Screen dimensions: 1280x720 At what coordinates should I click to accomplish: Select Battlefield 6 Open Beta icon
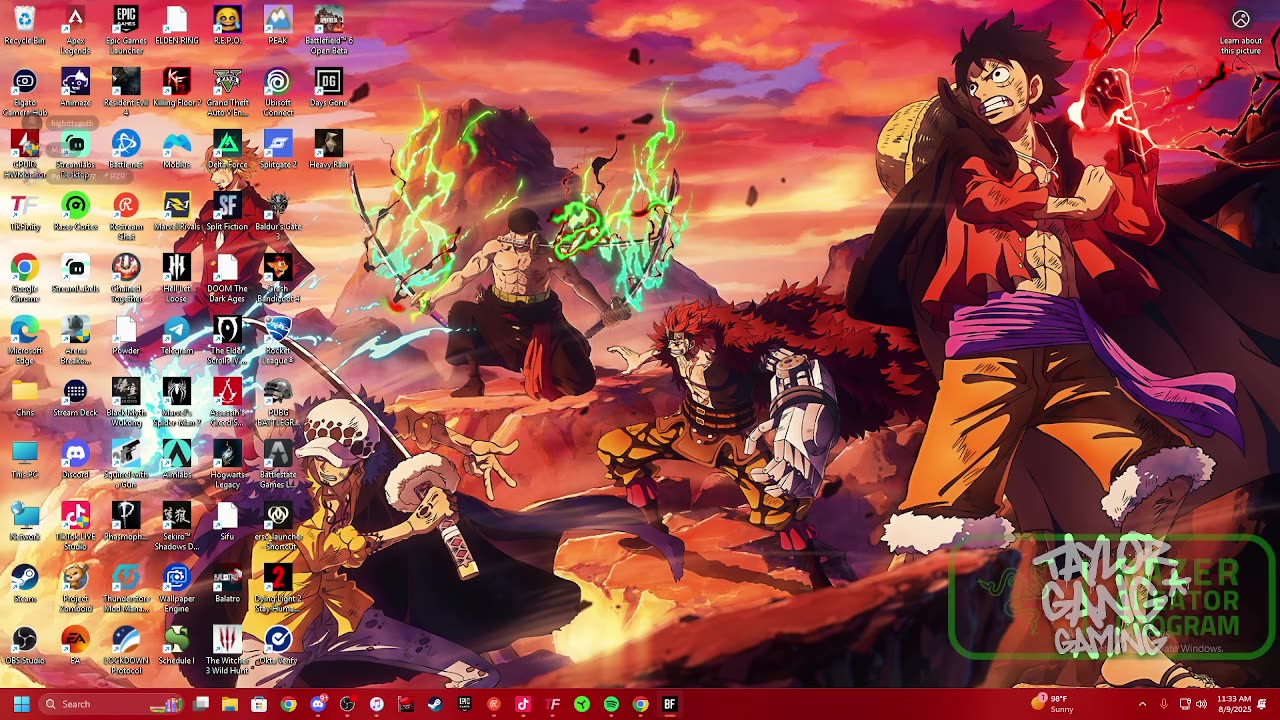(x=329, y=30)
